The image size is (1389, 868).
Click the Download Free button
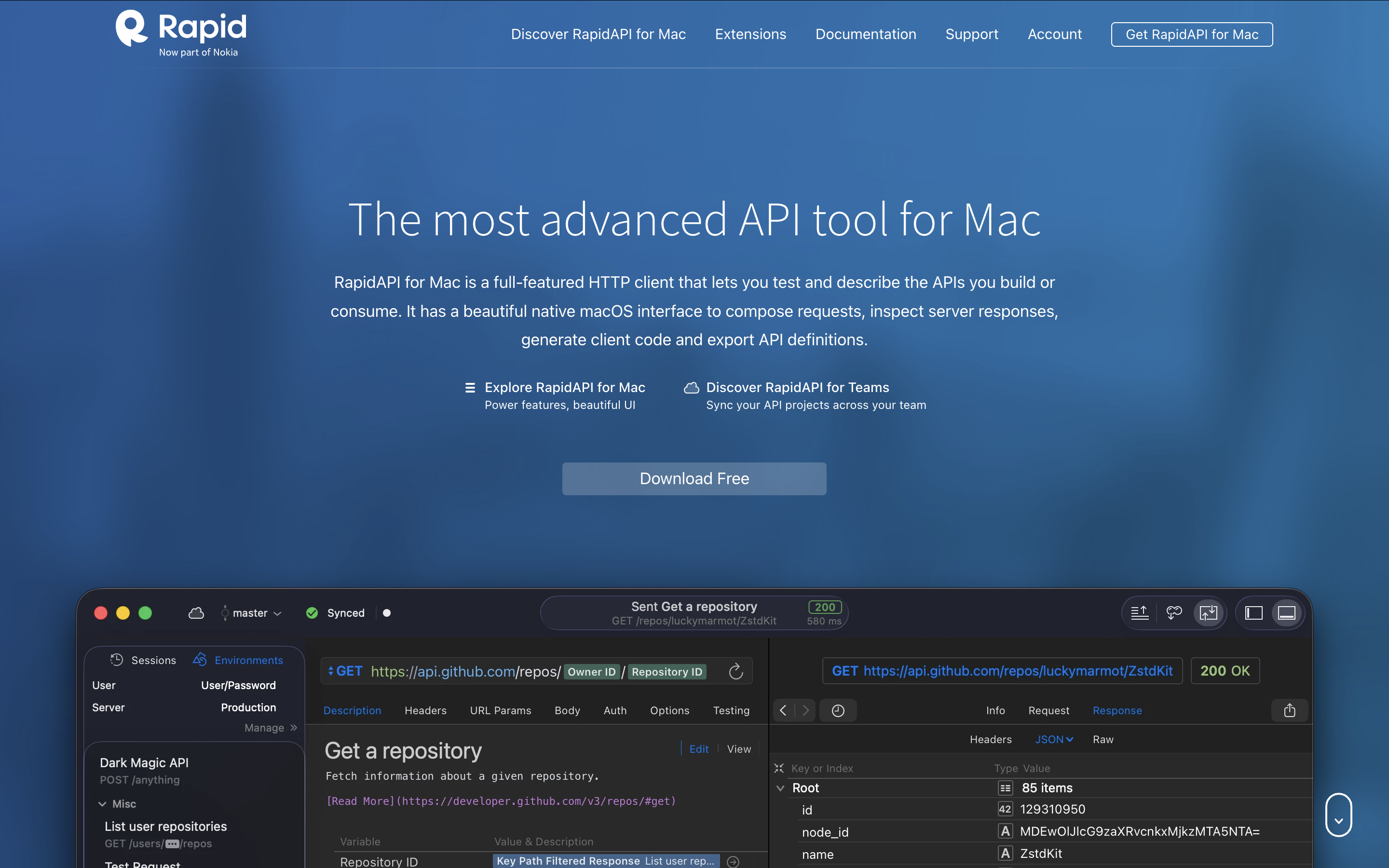tap(694, 478)
